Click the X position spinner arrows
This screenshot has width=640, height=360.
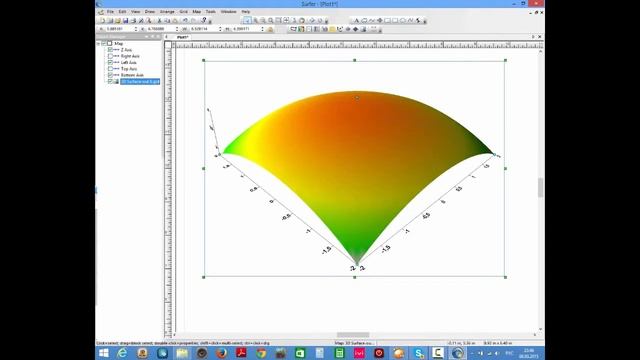click(x=136, y=29)
